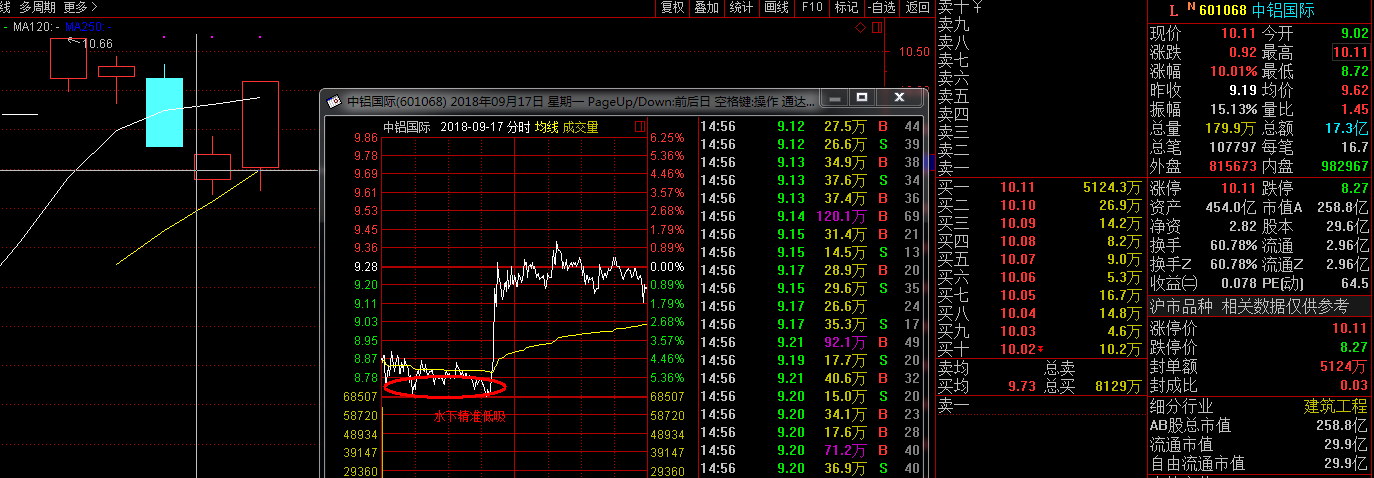This screenshot has width=1374, height=478.
Task: Click the blue MA250 indicator label
Action: [x=84, y=27]
